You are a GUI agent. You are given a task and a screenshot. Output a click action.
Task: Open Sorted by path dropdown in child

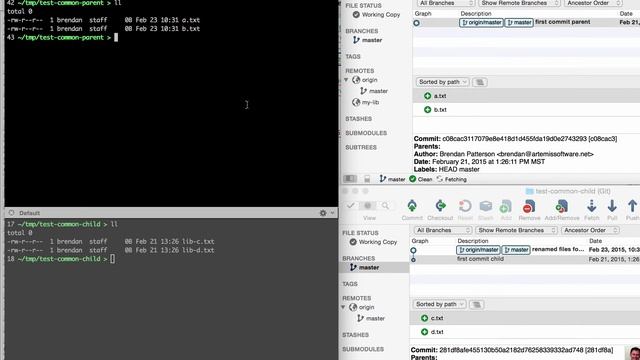pos(439,304)
